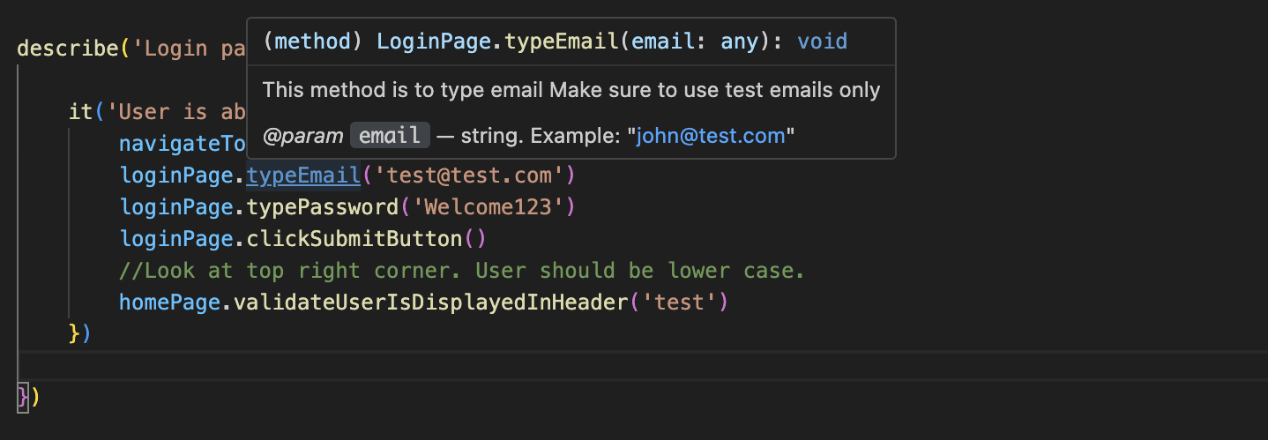Image resolution: width=1268 pixels, height=440 pixels.
Task: Place cursor on empty line below it block
Action: point(400,365)
